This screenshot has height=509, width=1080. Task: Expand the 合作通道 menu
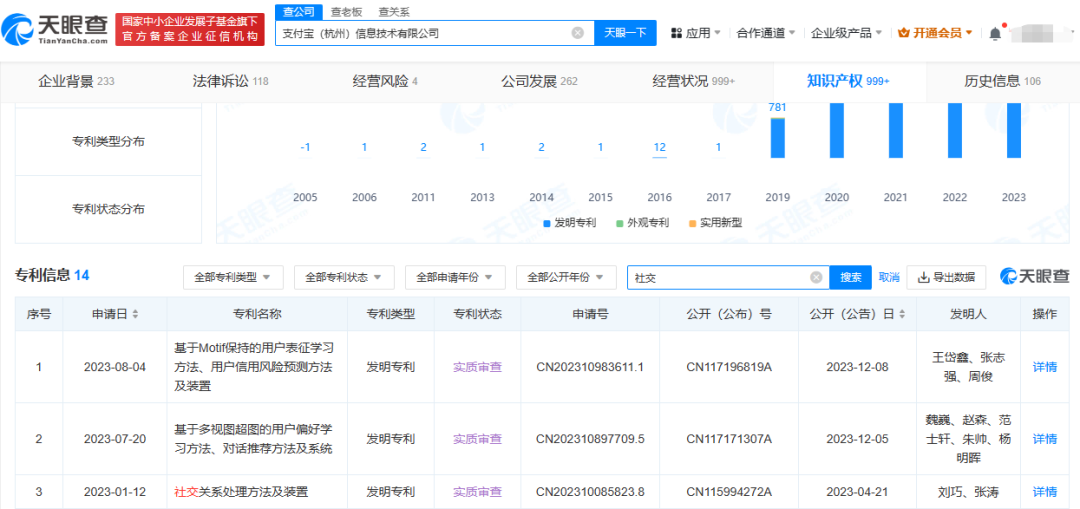tap(766, 32)
